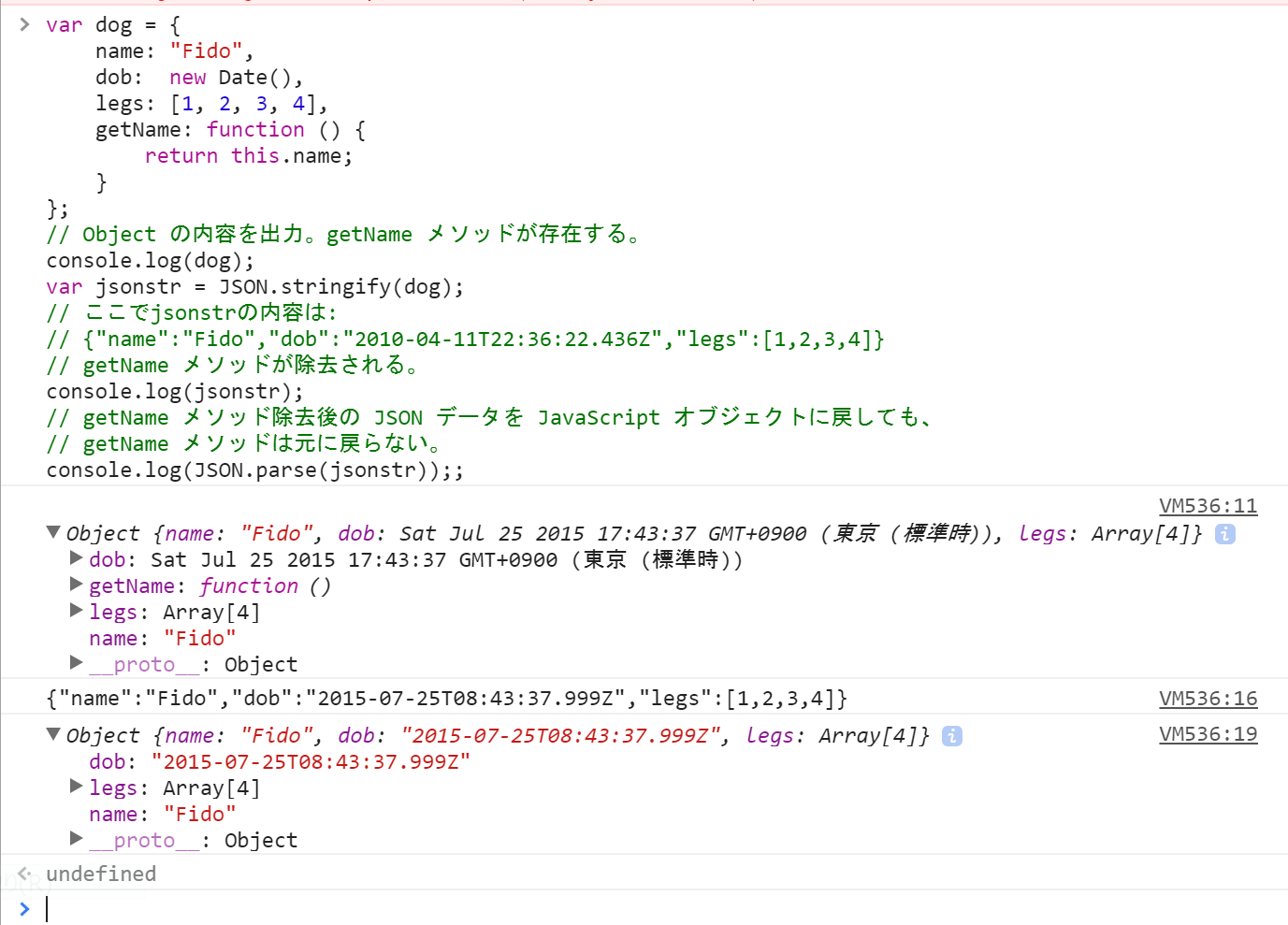Click the gray chevron beside var dog declaration

click(23, 25)
